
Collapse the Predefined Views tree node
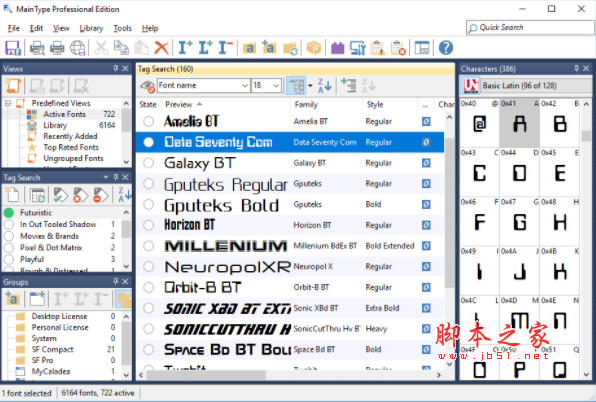pyautogui.click(x=8, y=103)
